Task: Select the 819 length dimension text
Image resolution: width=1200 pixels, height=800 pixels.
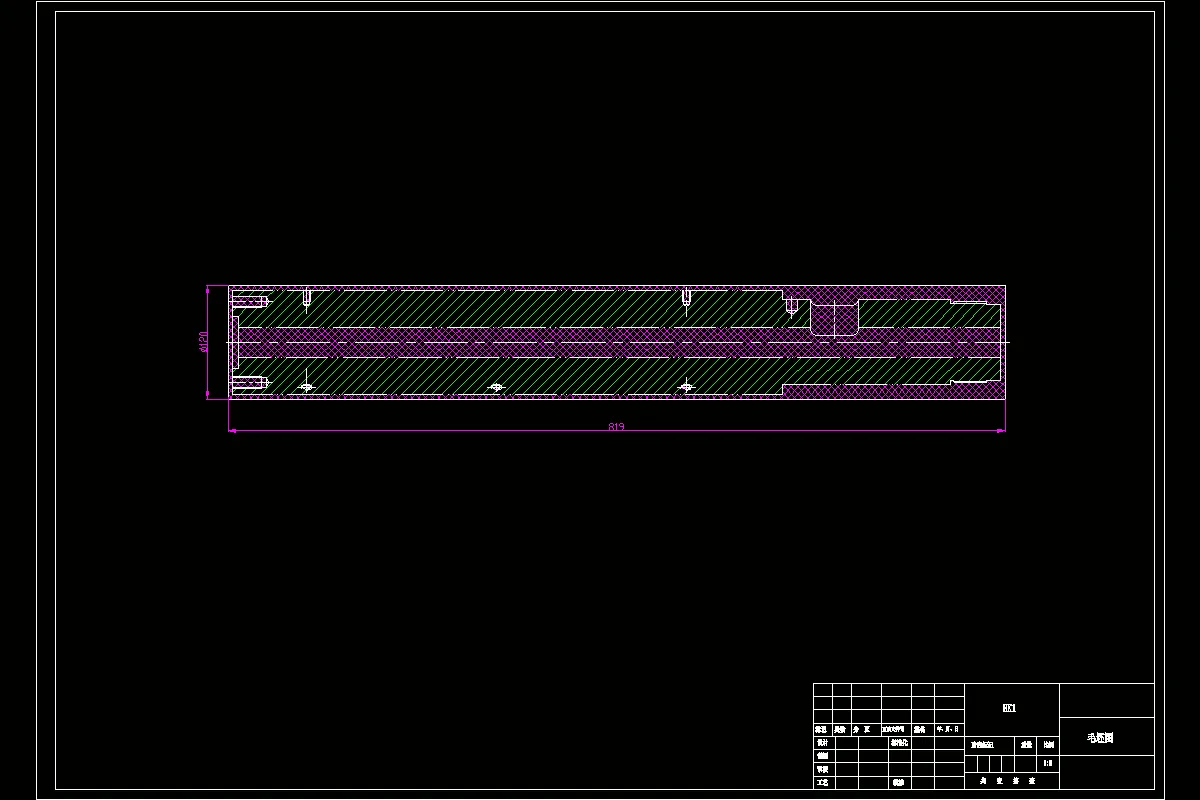Action: coord(616,427)
